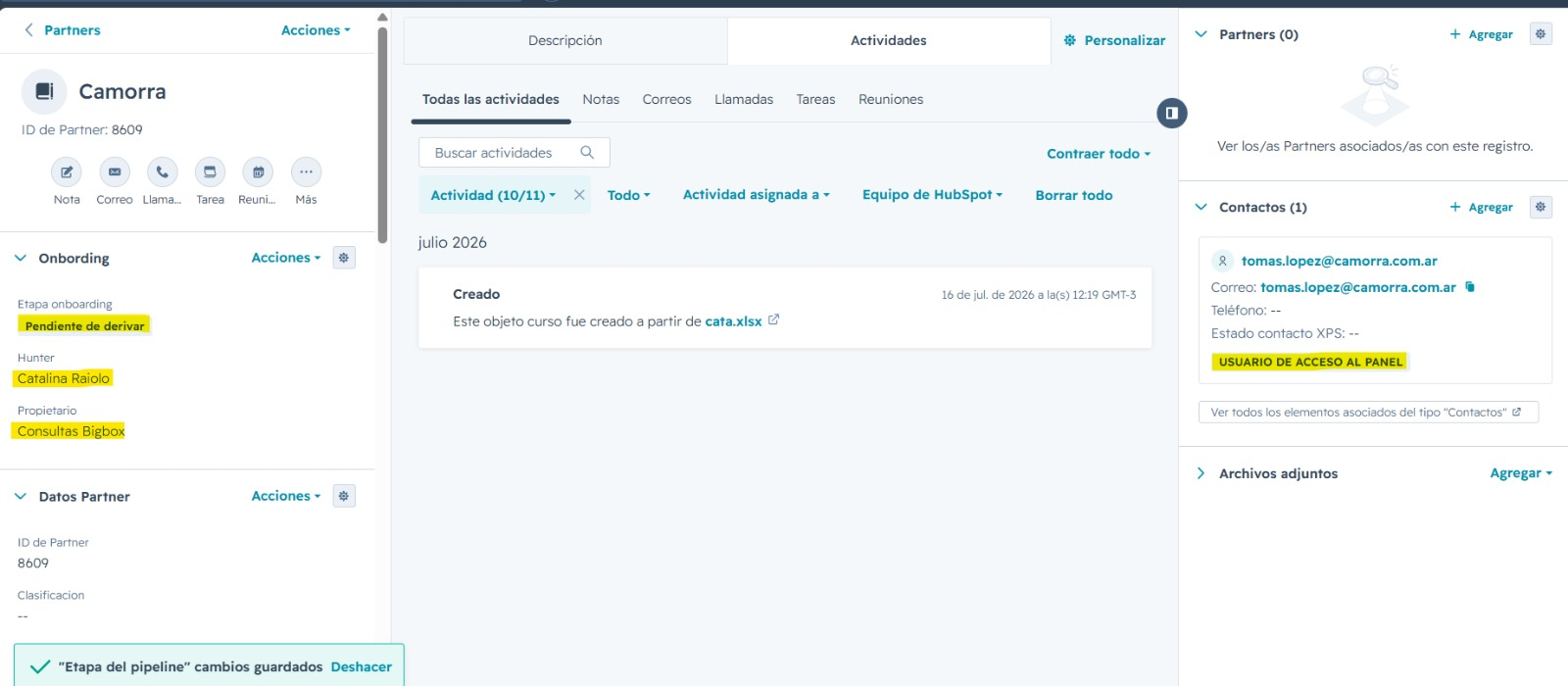1568x686 pixels.
Task: Click the Partners breadcrumb link
Action: pyautogui.click(x=73, y=30)
